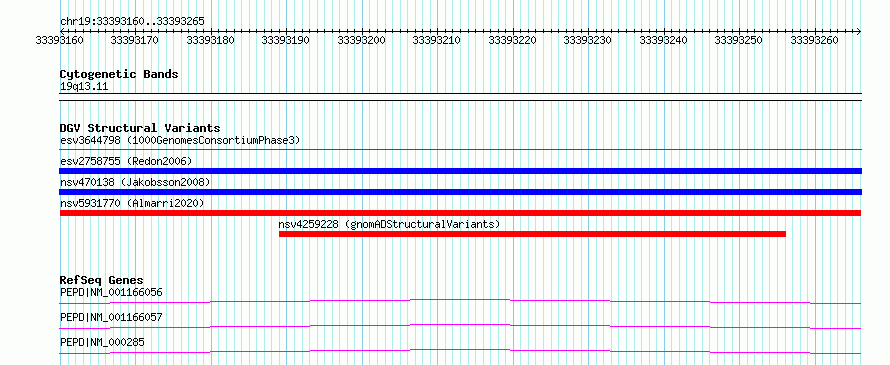Screen dimensions: 890x365
Task: Click label PEPD|NM_001166056
Action: 111,293
